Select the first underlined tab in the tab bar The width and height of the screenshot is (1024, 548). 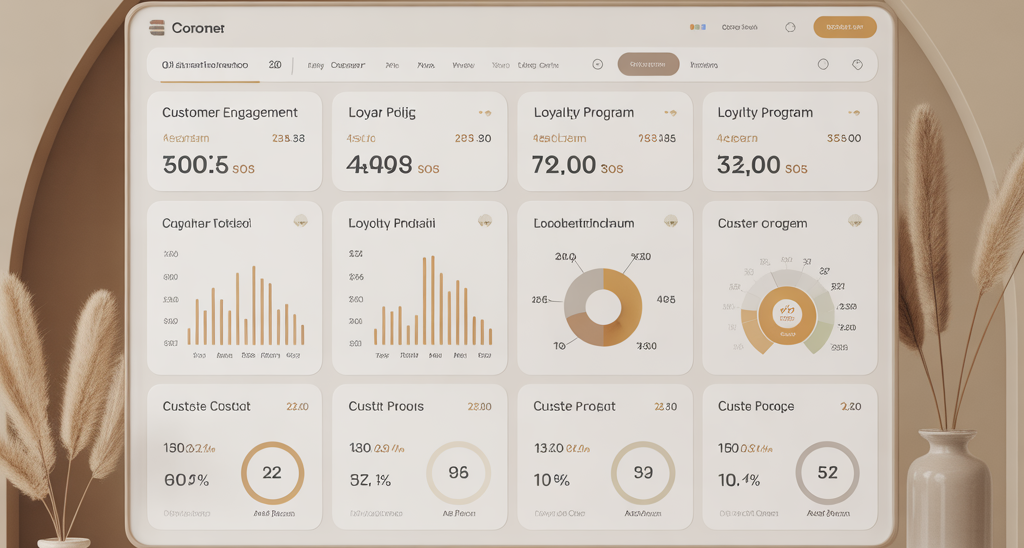click(205, 65)
